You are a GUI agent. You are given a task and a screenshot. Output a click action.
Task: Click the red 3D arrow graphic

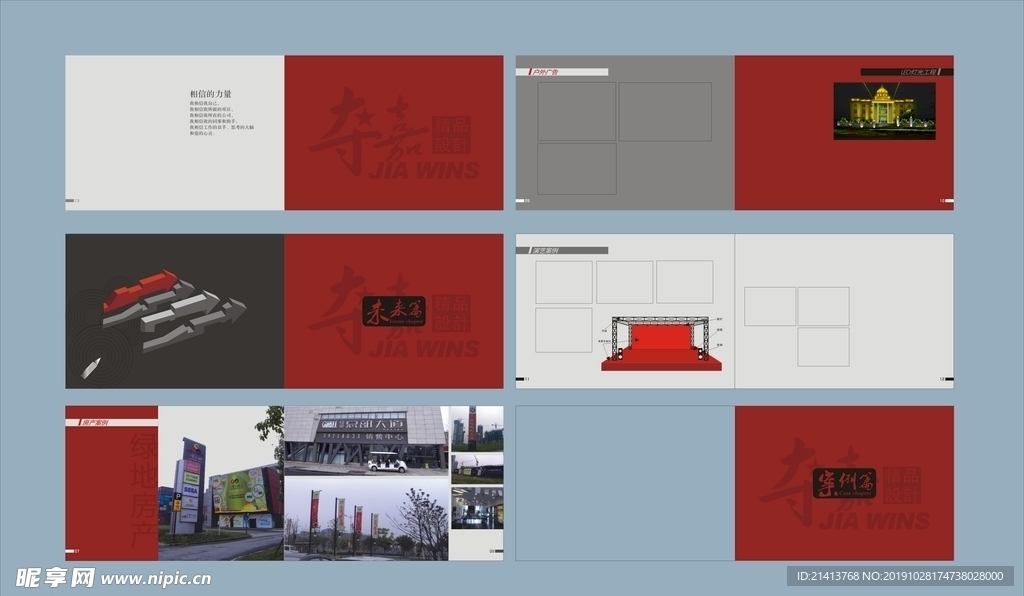click(140, 288)
